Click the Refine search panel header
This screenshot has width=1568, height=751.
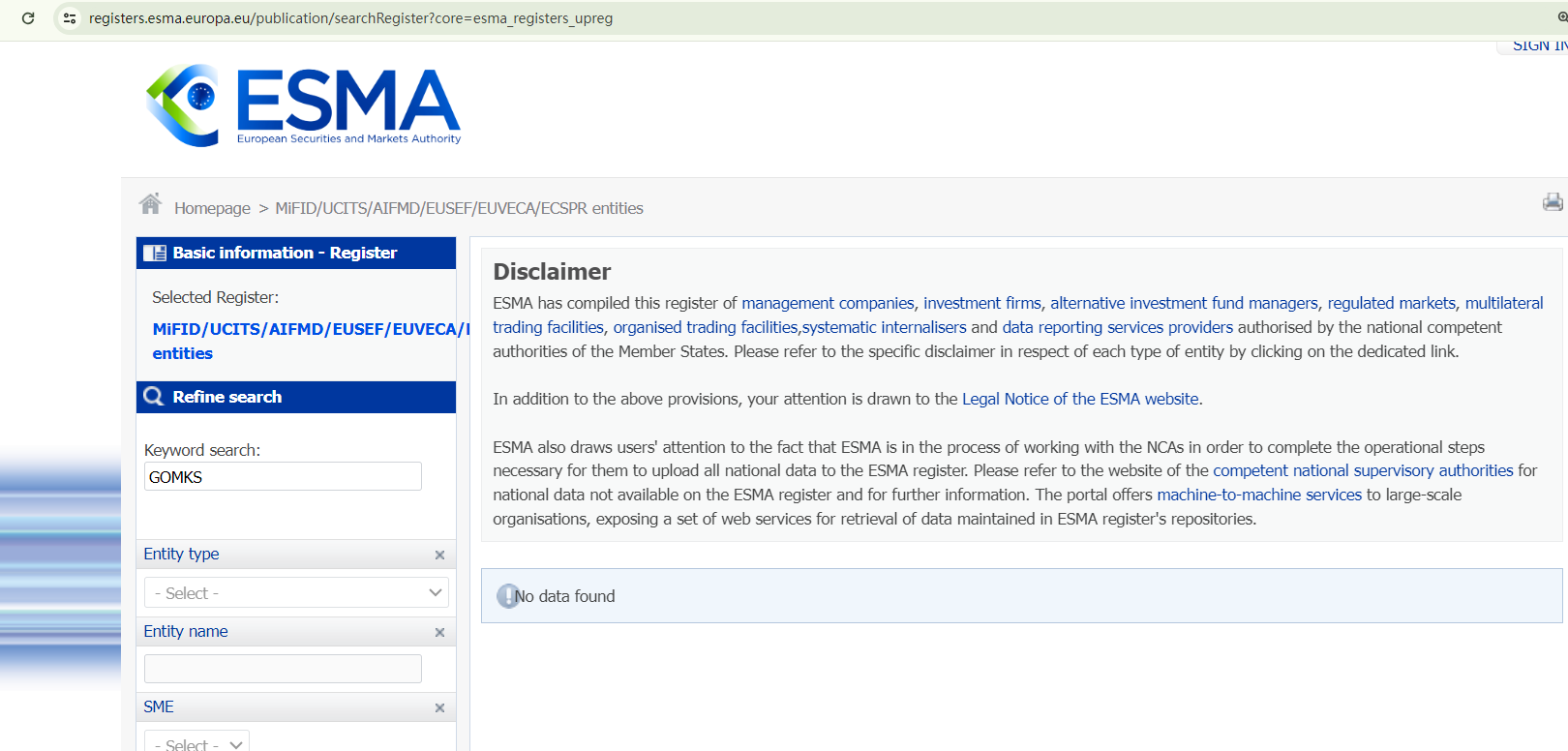(296, 397)
